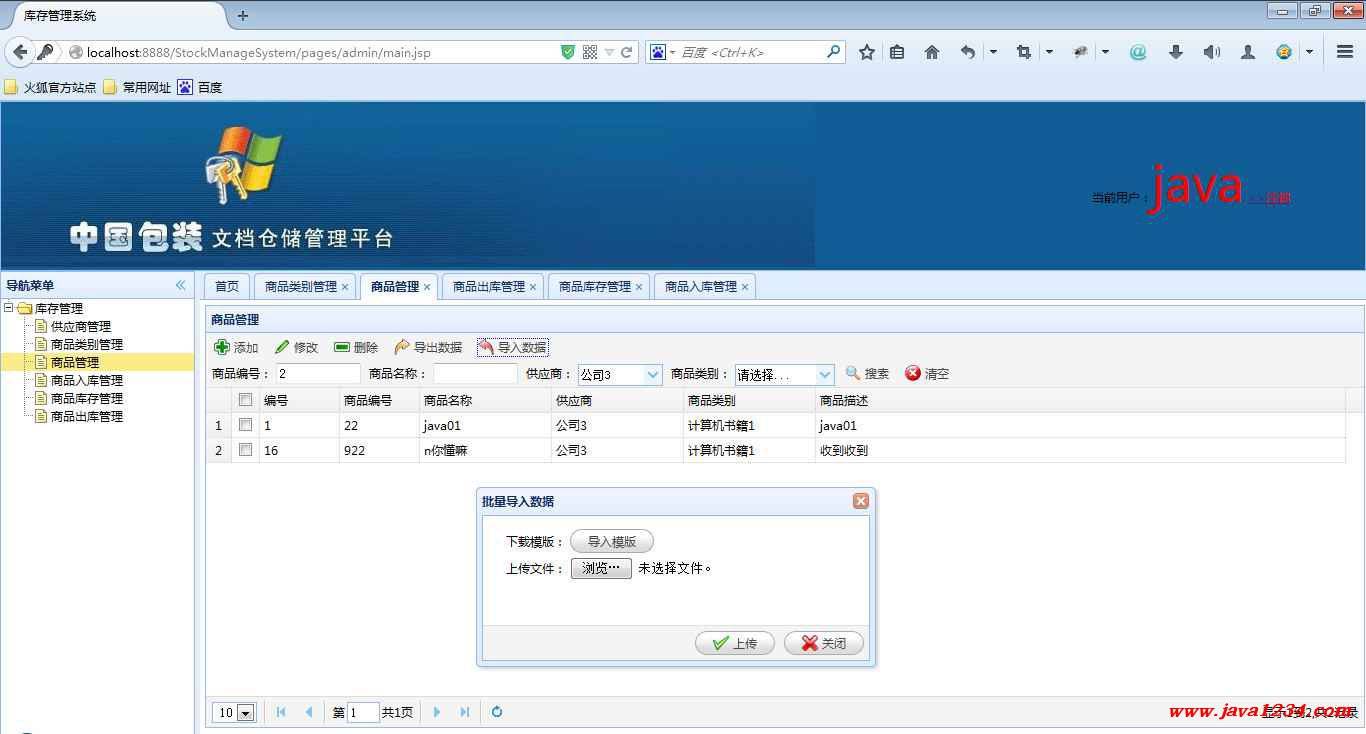1366x734 pixels.
Task: Open the supplier (供应商) dropdown
Action: click(x=653, y=375)
